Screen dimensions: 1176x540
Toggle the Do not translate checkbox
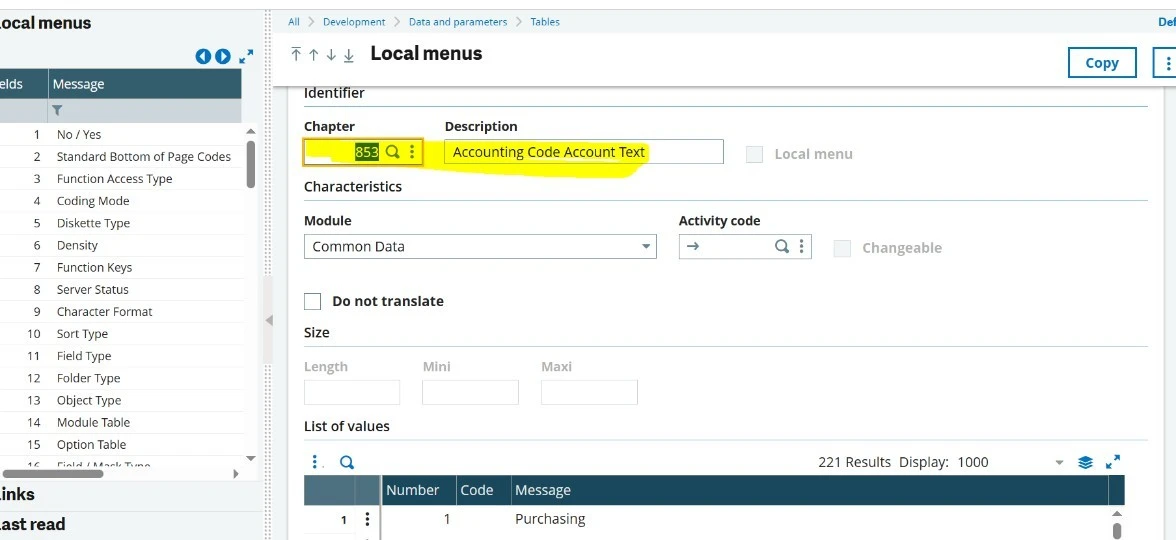tap(313, 302)
